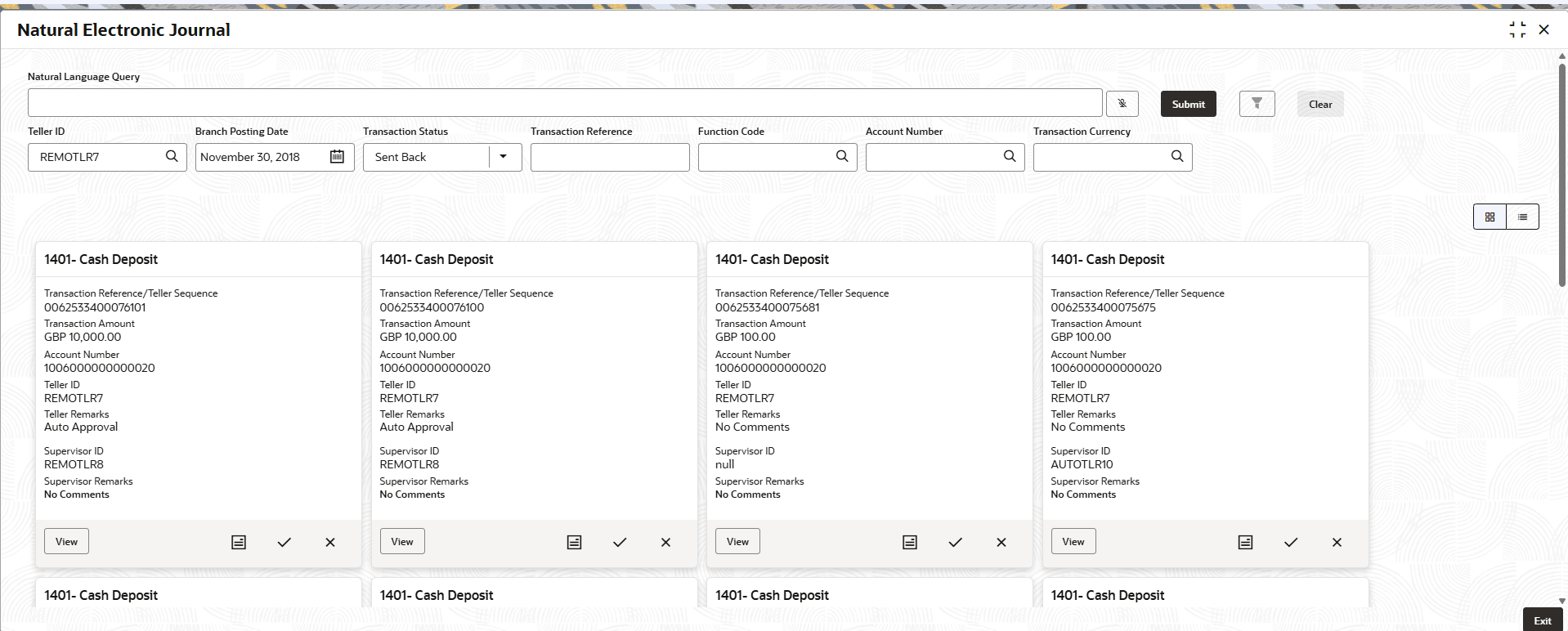
Task: View details of transaction 0062533400075675
Action: pos(1073,541)
